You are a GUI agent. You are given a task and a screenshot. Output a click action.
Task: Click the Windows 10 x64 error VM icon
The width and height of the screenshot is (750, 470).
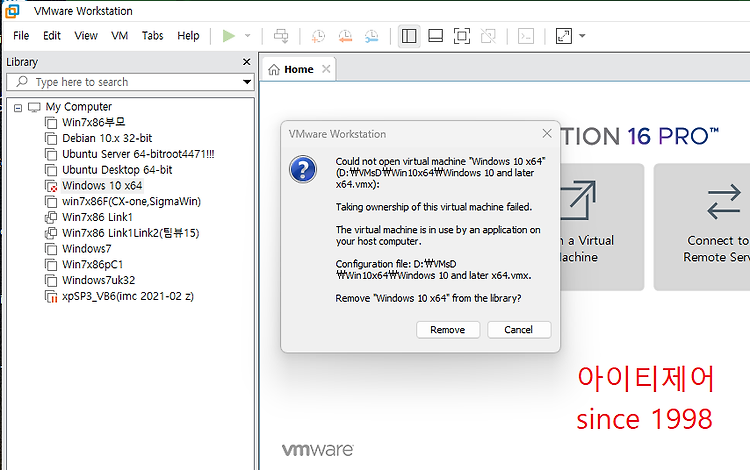pos(51,186)
